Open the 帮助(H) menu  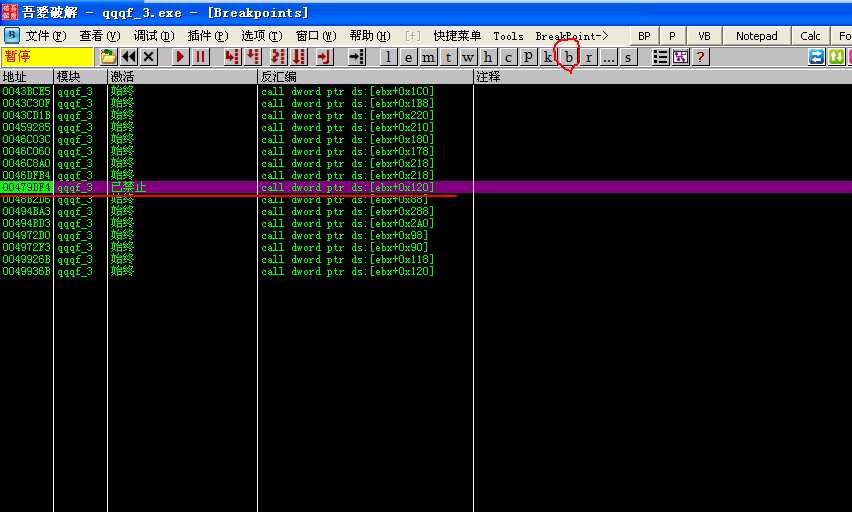pyautogui.click(x=369, y=36)
